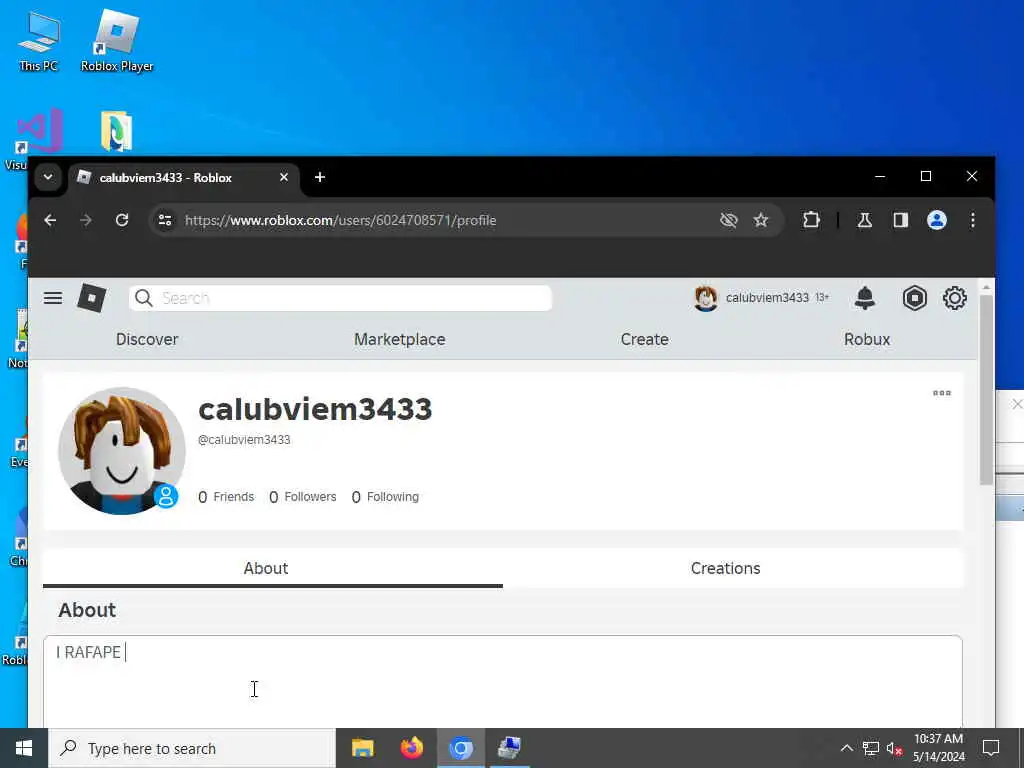
Task: Open the Discover menu item
Action: (x=147, y=340)
